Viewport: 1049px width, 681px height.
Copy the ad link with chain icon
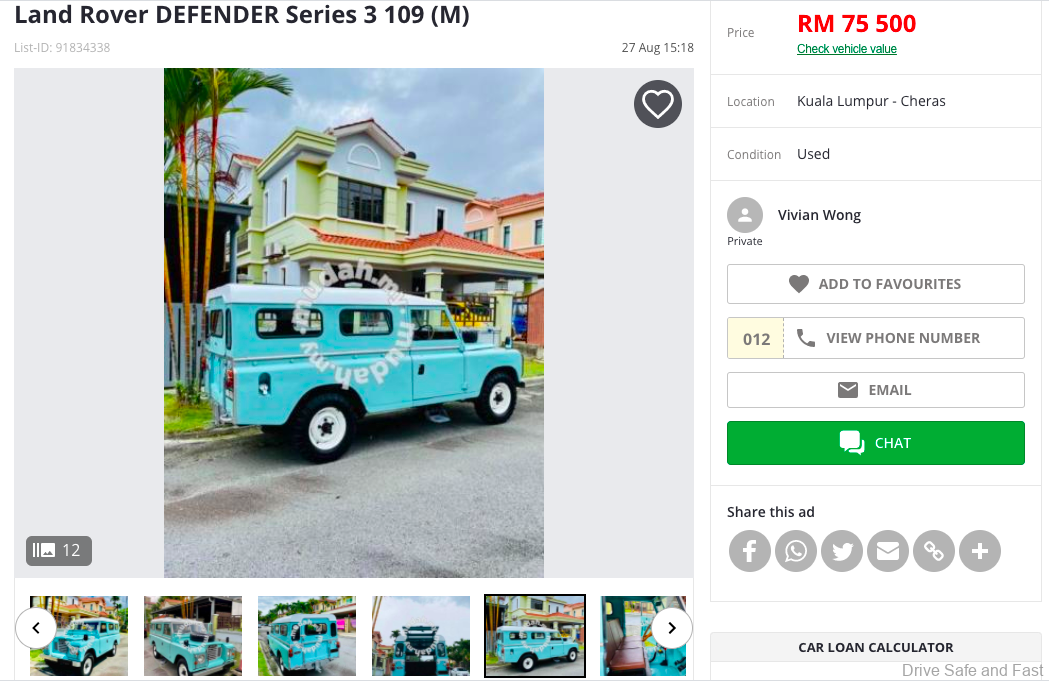933,551
